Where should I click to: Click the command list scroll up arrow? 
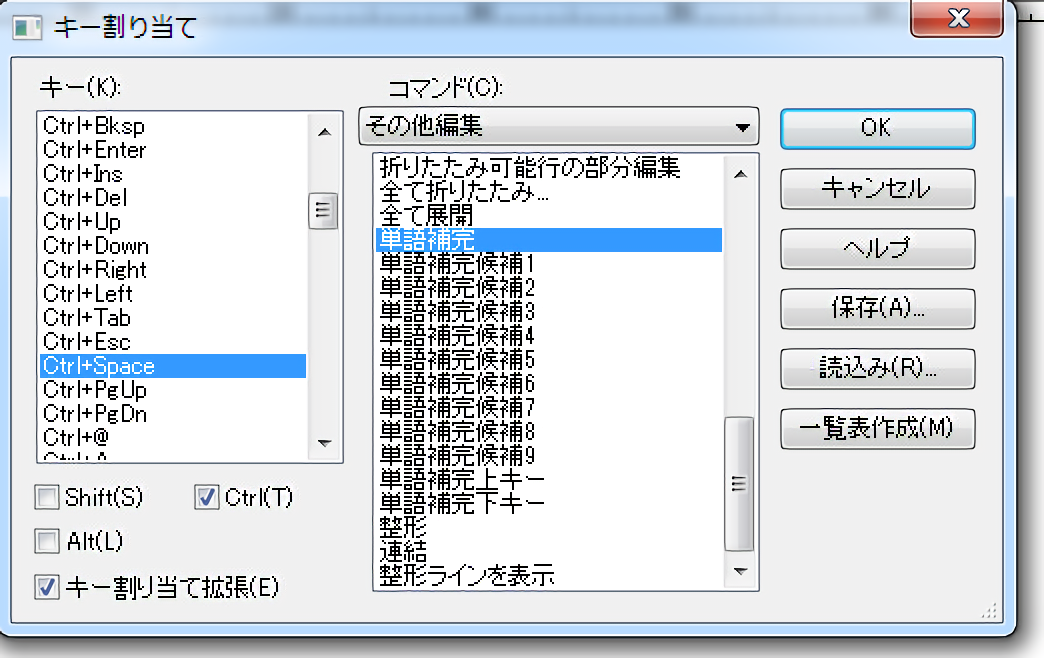(740, 174)
